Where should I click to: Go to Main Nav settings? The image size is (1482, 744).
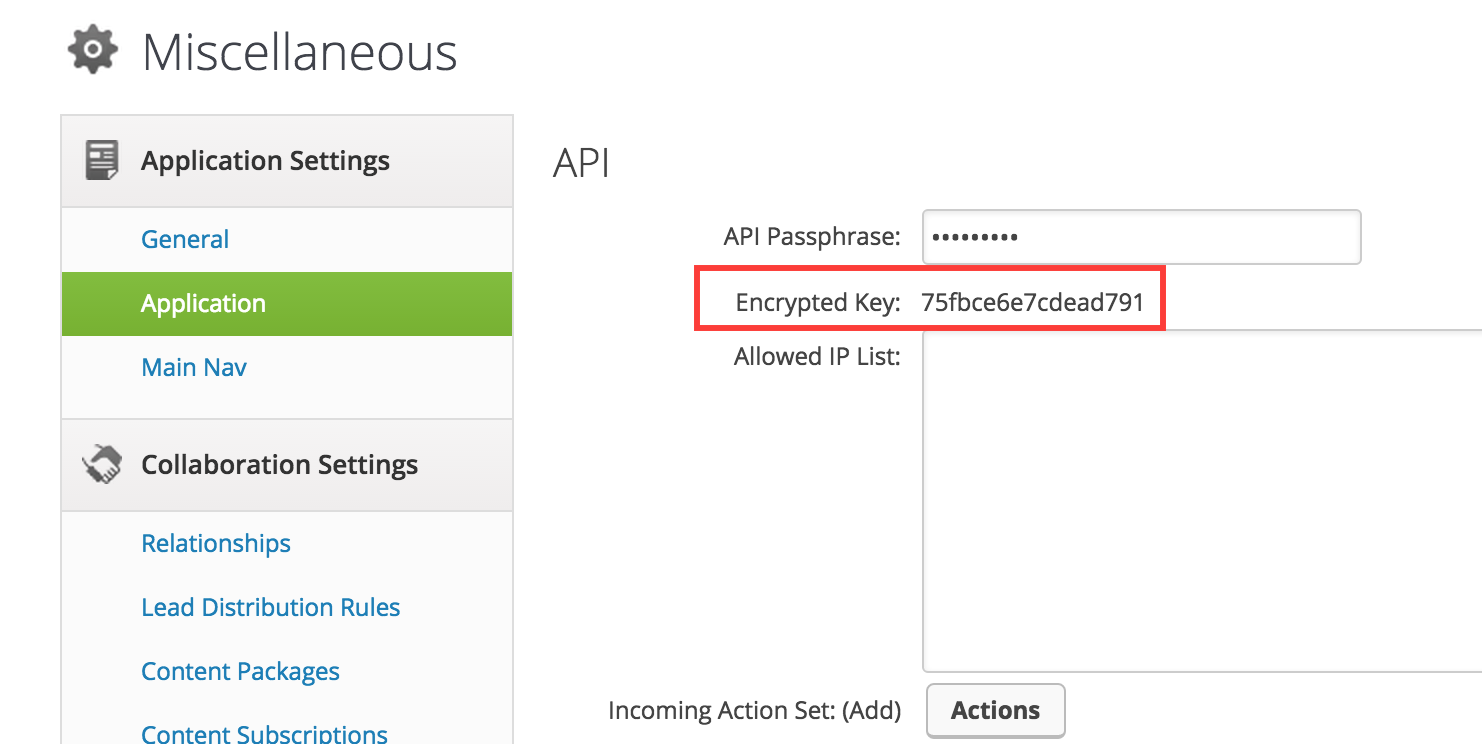point(194,367)
